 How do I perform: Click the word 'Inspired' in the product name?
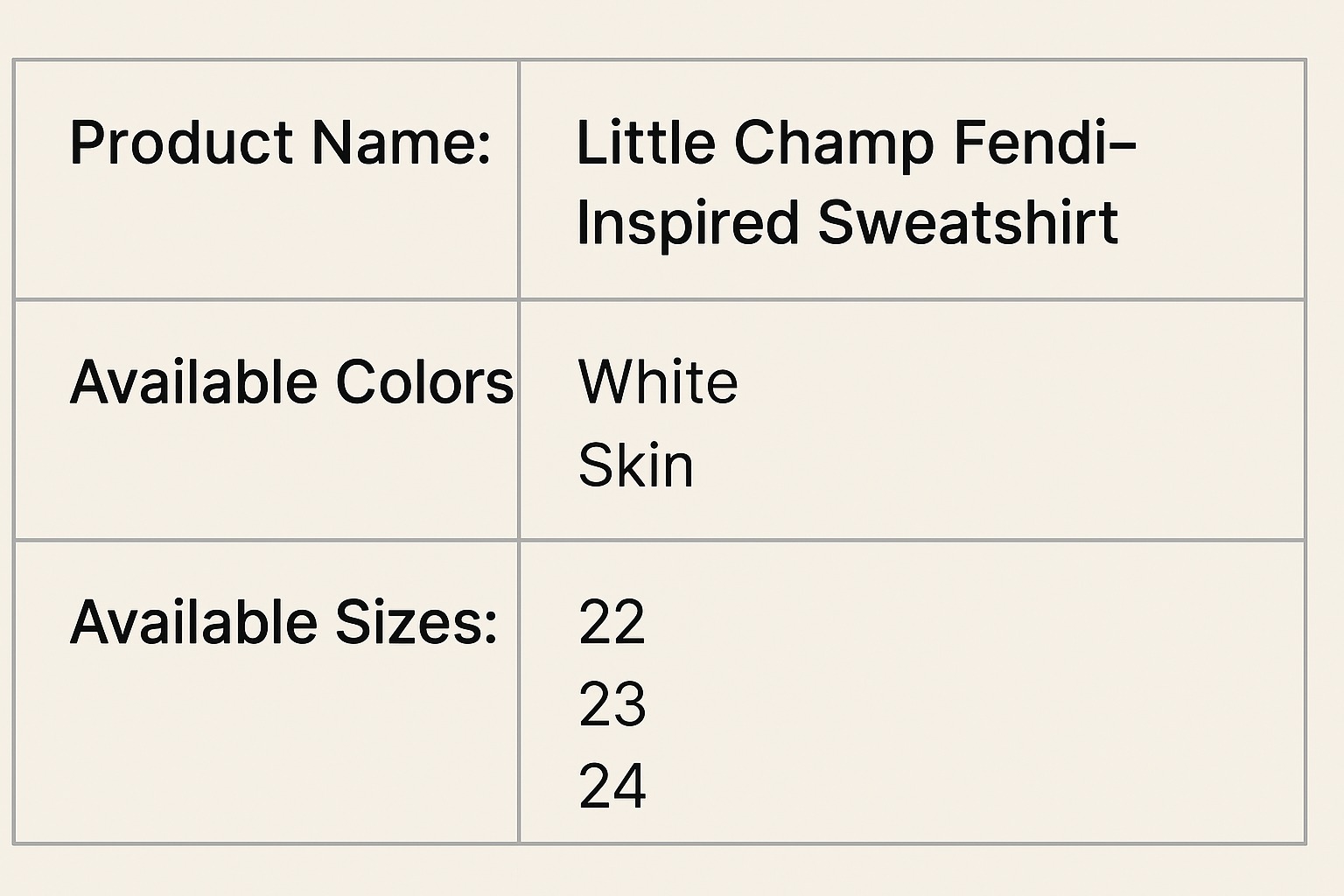tap(687, 225)
